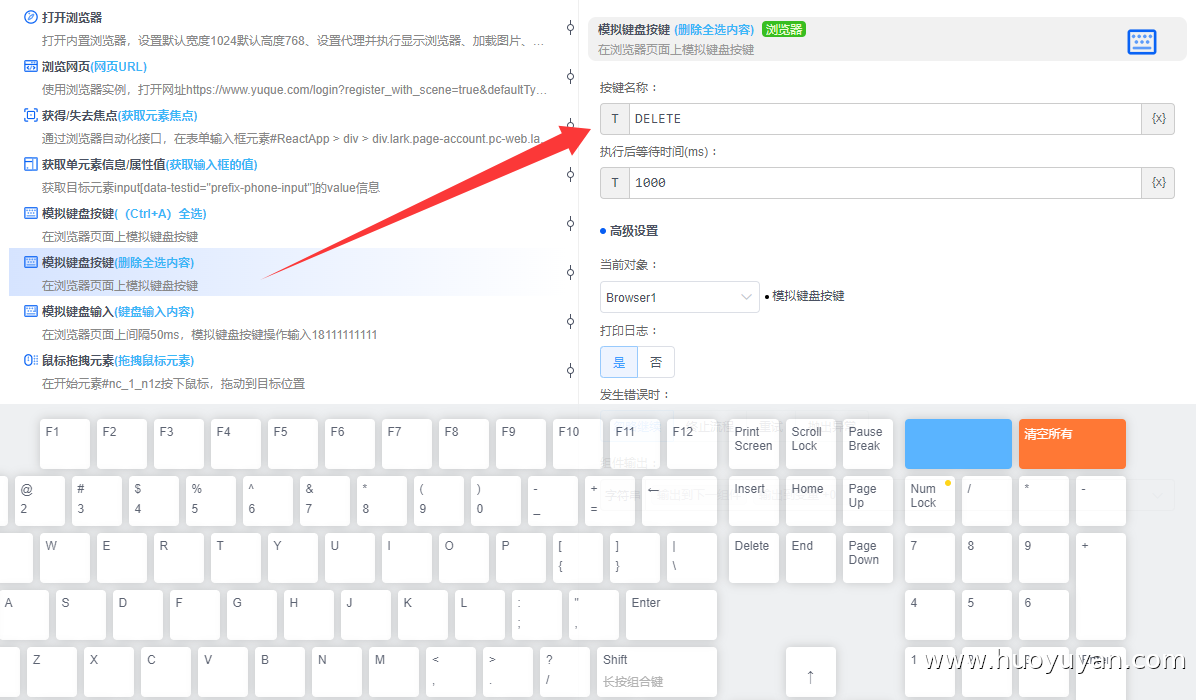Click the numpad plus key
This screenshot has height=700, width=1196.
1101,586
